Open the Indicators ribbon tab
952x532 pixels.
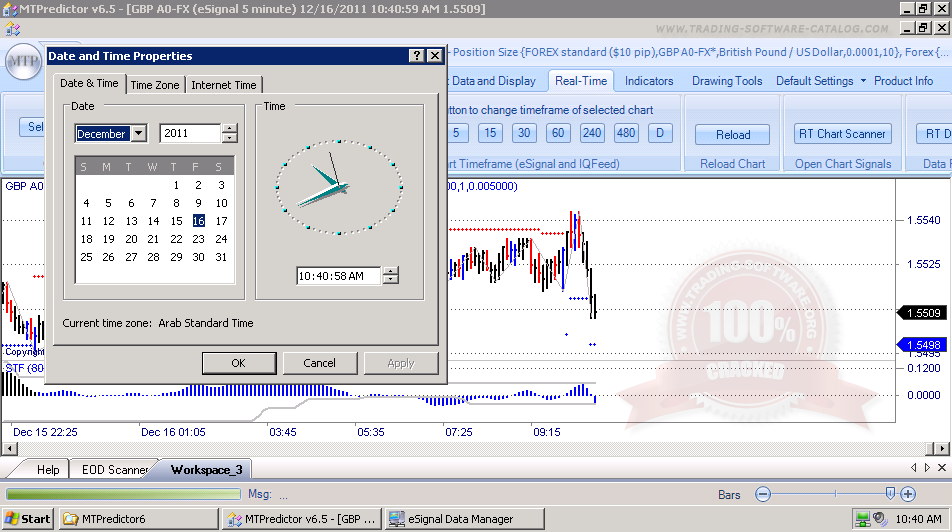[x=649, y=81]
